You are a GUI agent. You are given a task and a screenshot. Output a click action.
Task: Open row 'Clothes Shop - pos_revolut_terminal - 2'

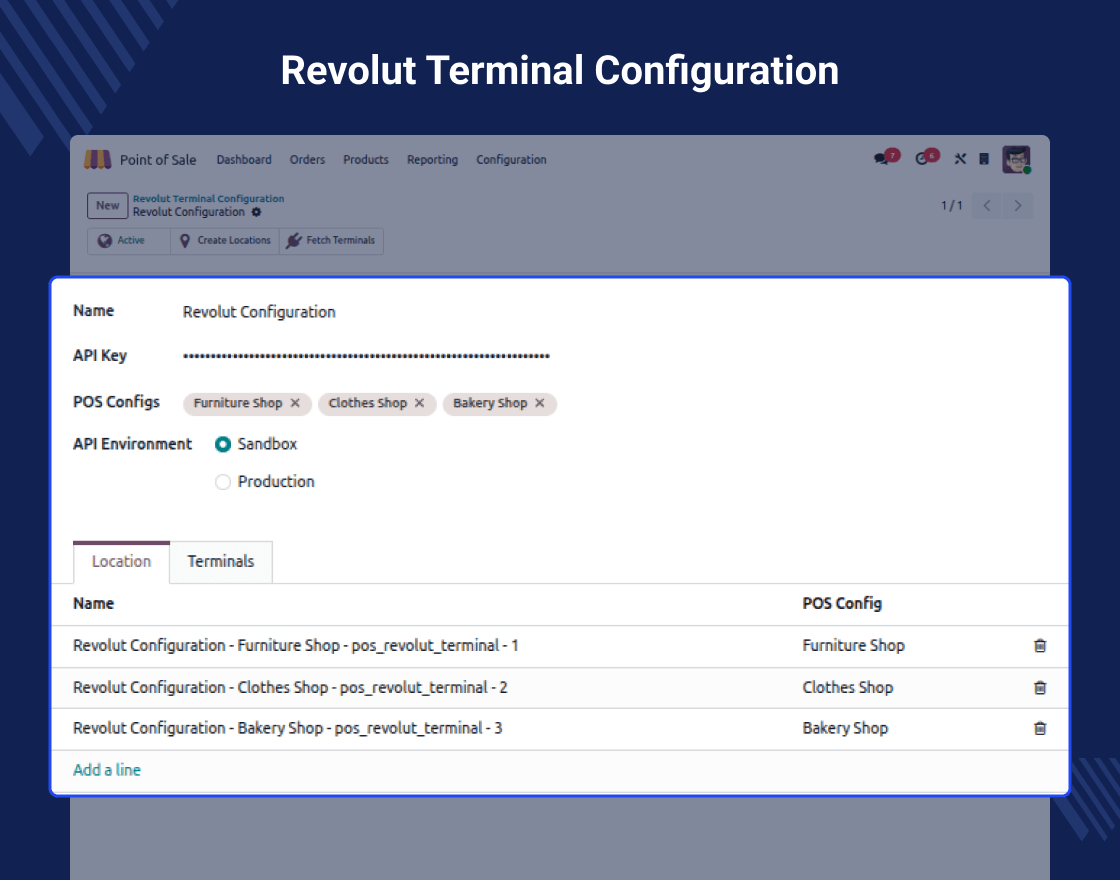290,688
